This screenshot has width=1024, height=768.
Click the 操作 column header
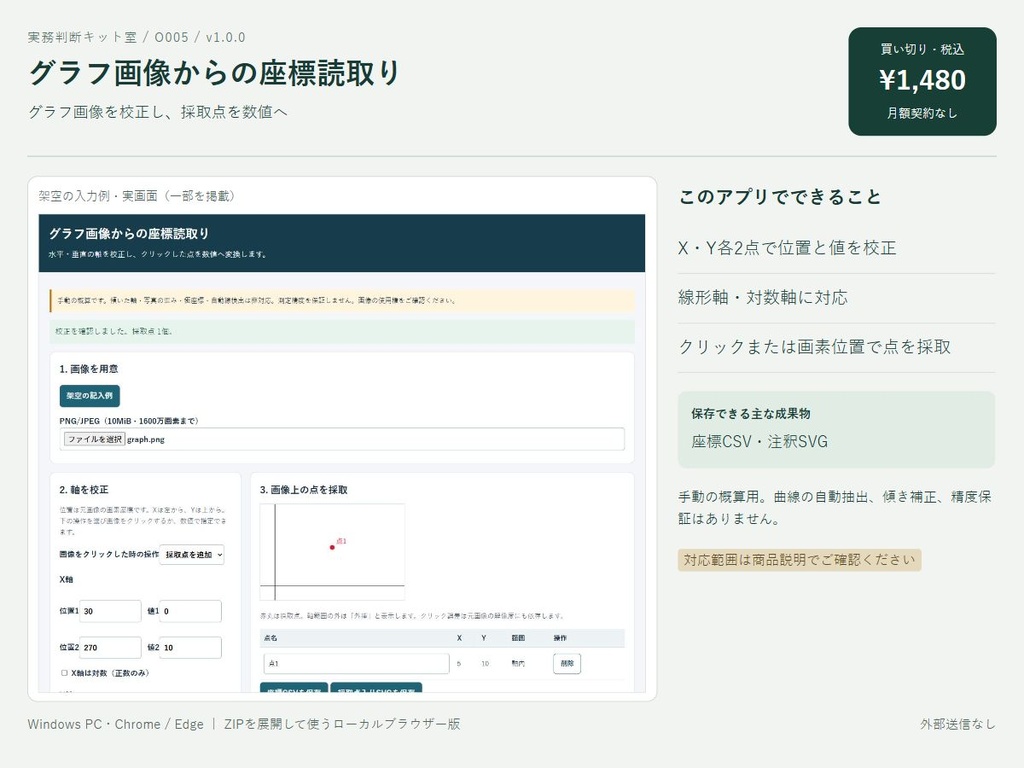coord(560,638)
